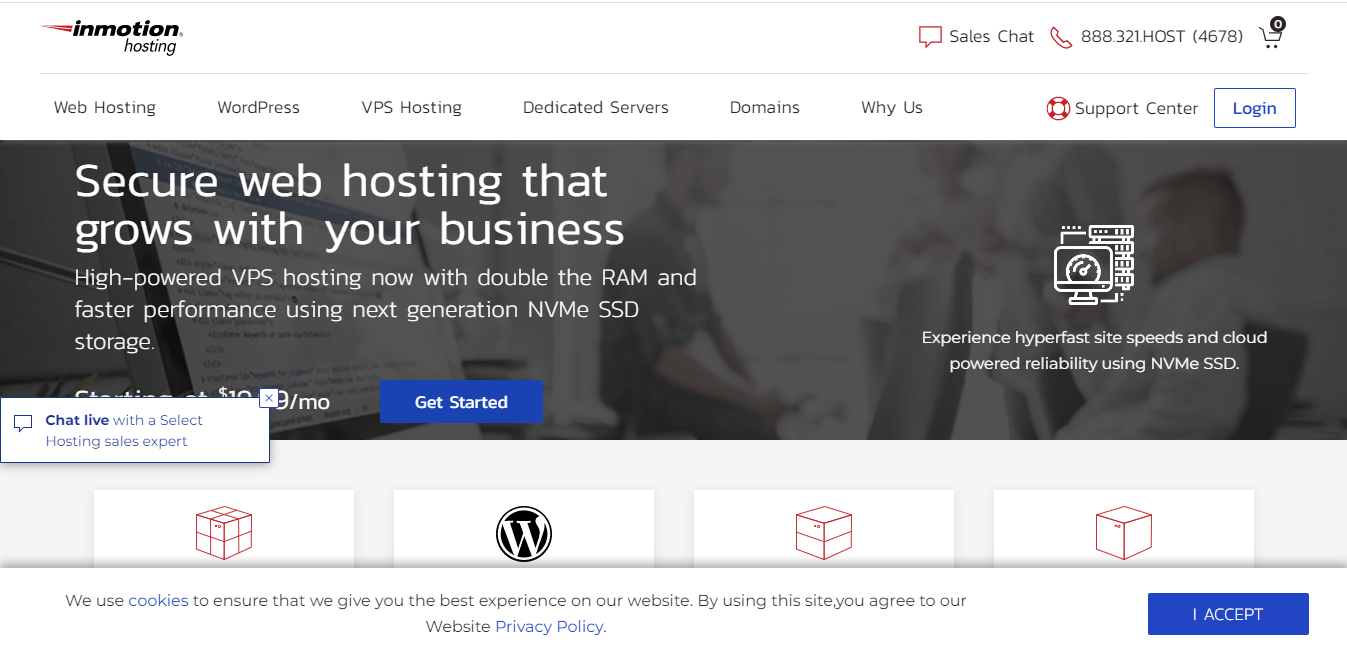
Task: Open the Web Hosting dropdown menu
Action: (104, 107)
